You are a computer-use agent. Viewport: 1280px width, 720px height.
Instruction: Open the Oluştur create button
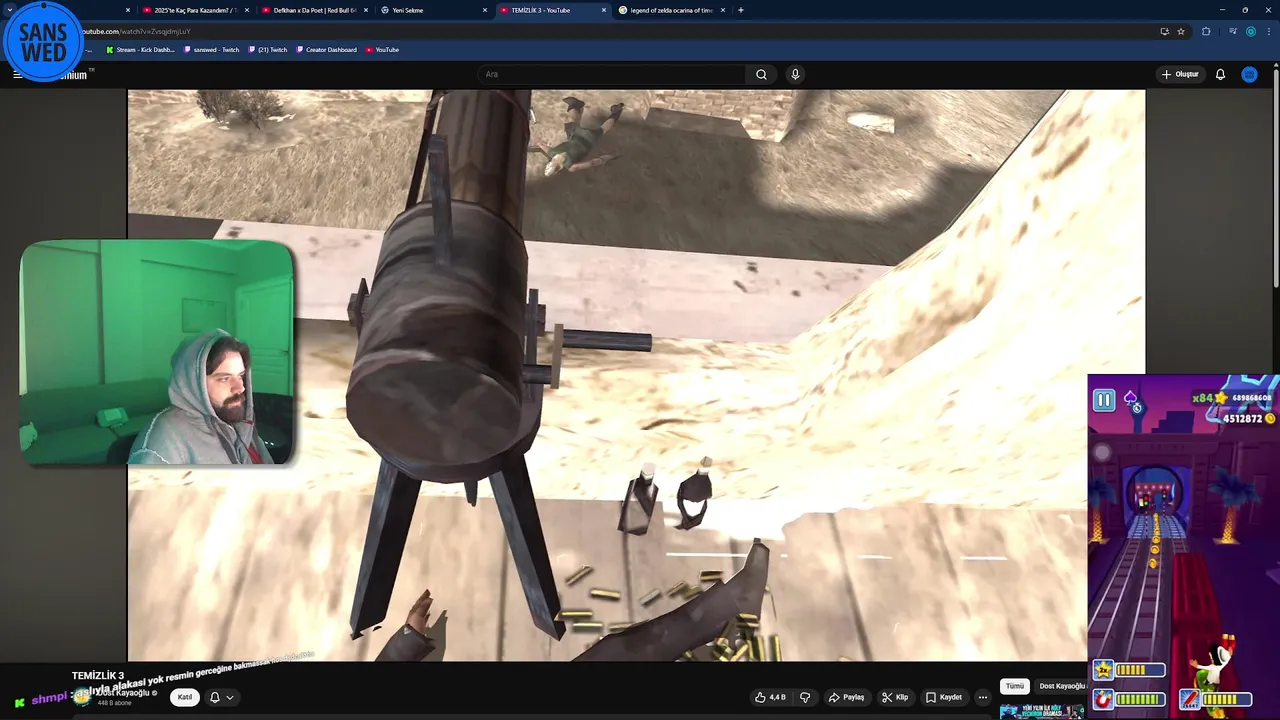[1180, 74]
